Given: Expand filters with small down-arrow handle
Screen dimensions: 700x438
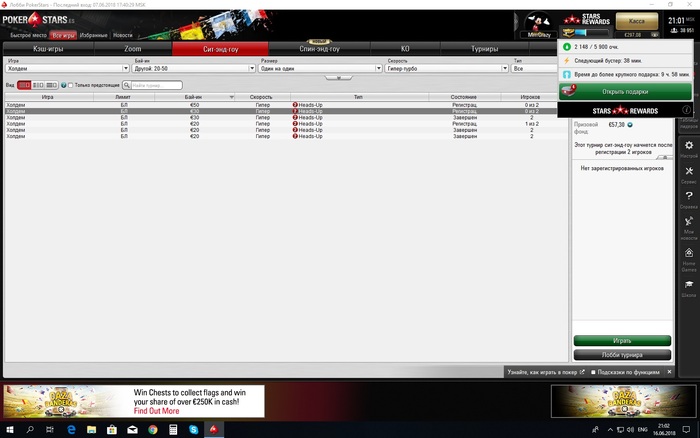Looking at the screenshot, I should pos(338,78).
